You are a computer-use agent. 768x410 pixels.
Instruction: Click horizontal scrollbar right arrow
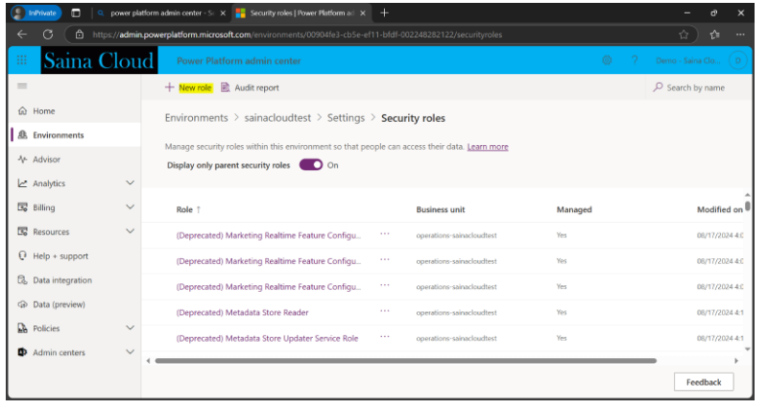click(736, 361)
